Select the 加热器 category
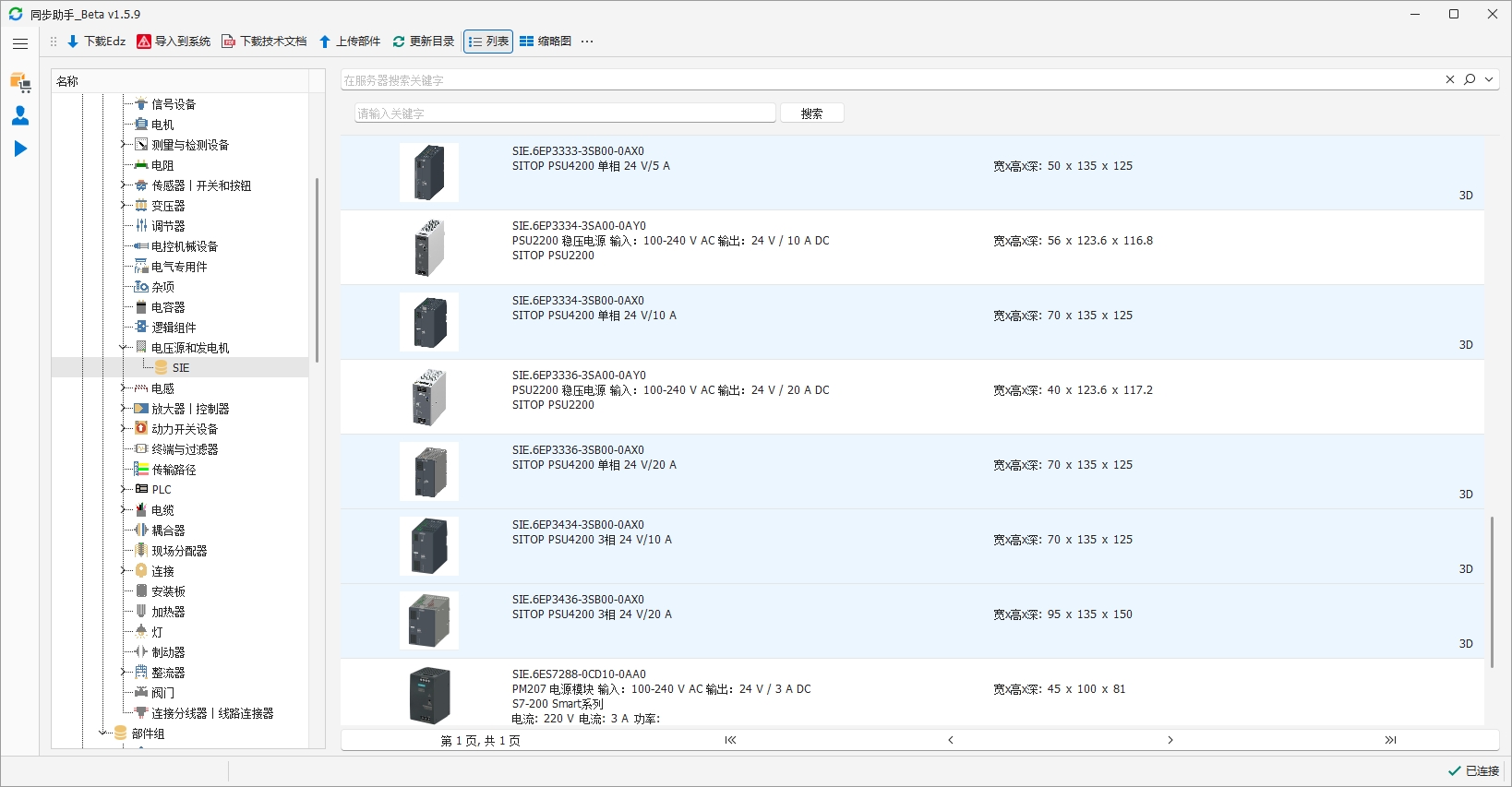This screenshot has height=787, width=1512. point(168,612)
